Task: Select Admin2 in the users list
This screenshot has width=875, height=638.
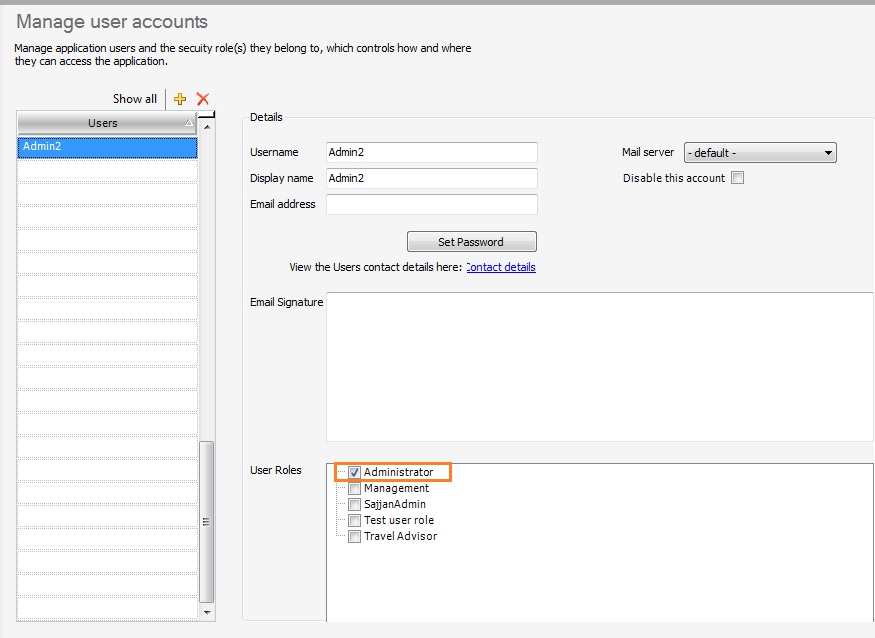Action: pos(107,147)
